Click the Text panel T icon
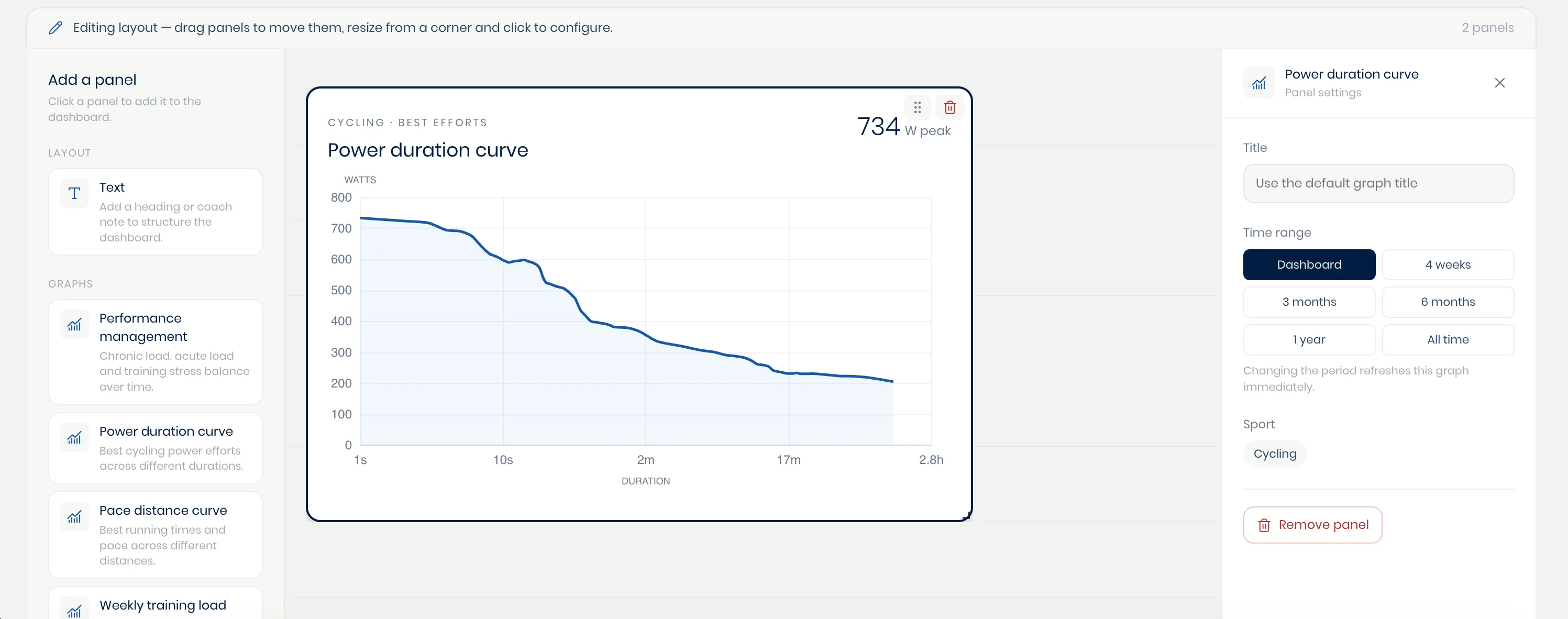 (x=74, y=194)
